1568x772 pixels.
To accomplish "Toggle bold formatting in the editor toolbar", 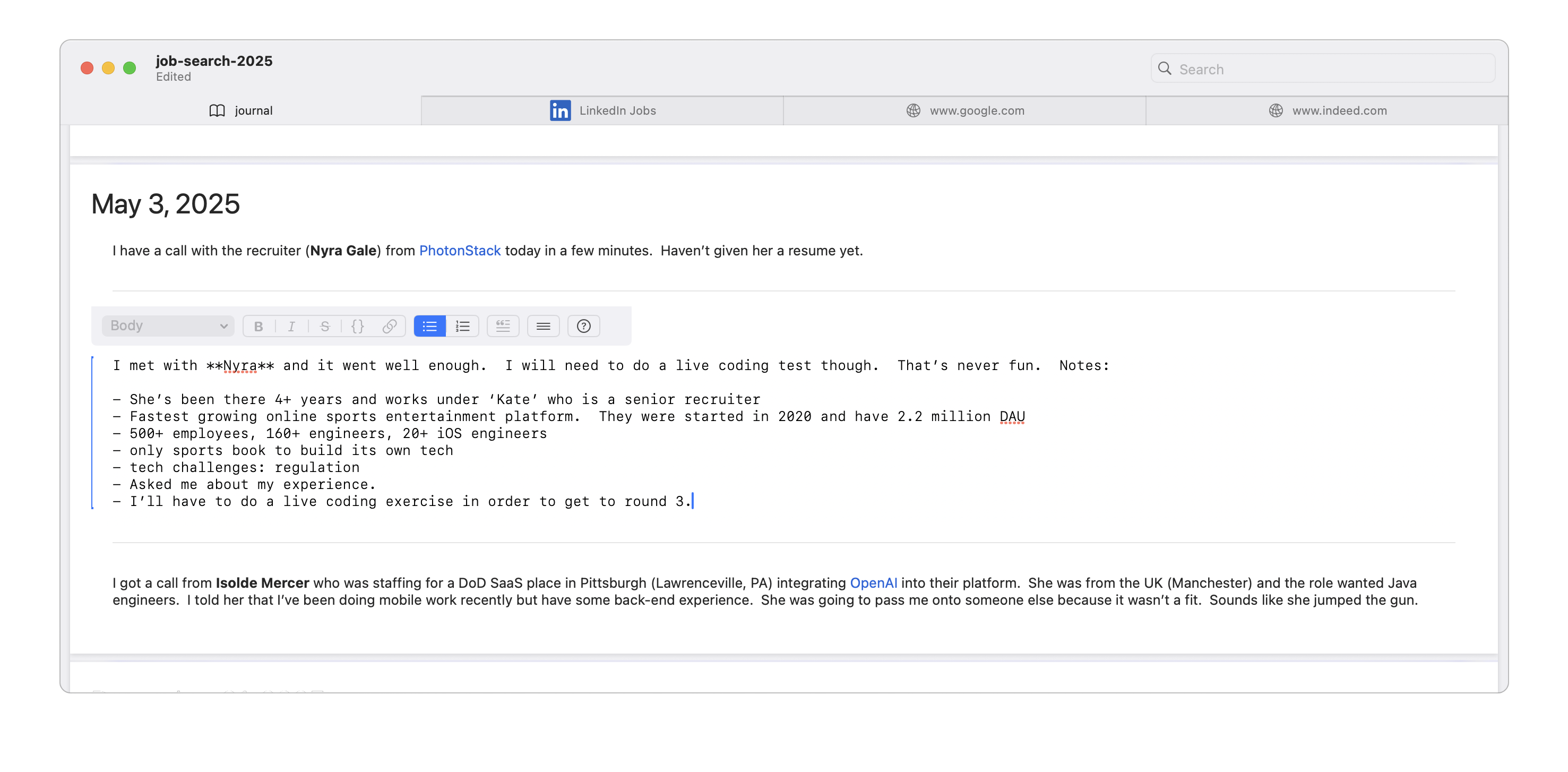I will [x=258, y=327].
